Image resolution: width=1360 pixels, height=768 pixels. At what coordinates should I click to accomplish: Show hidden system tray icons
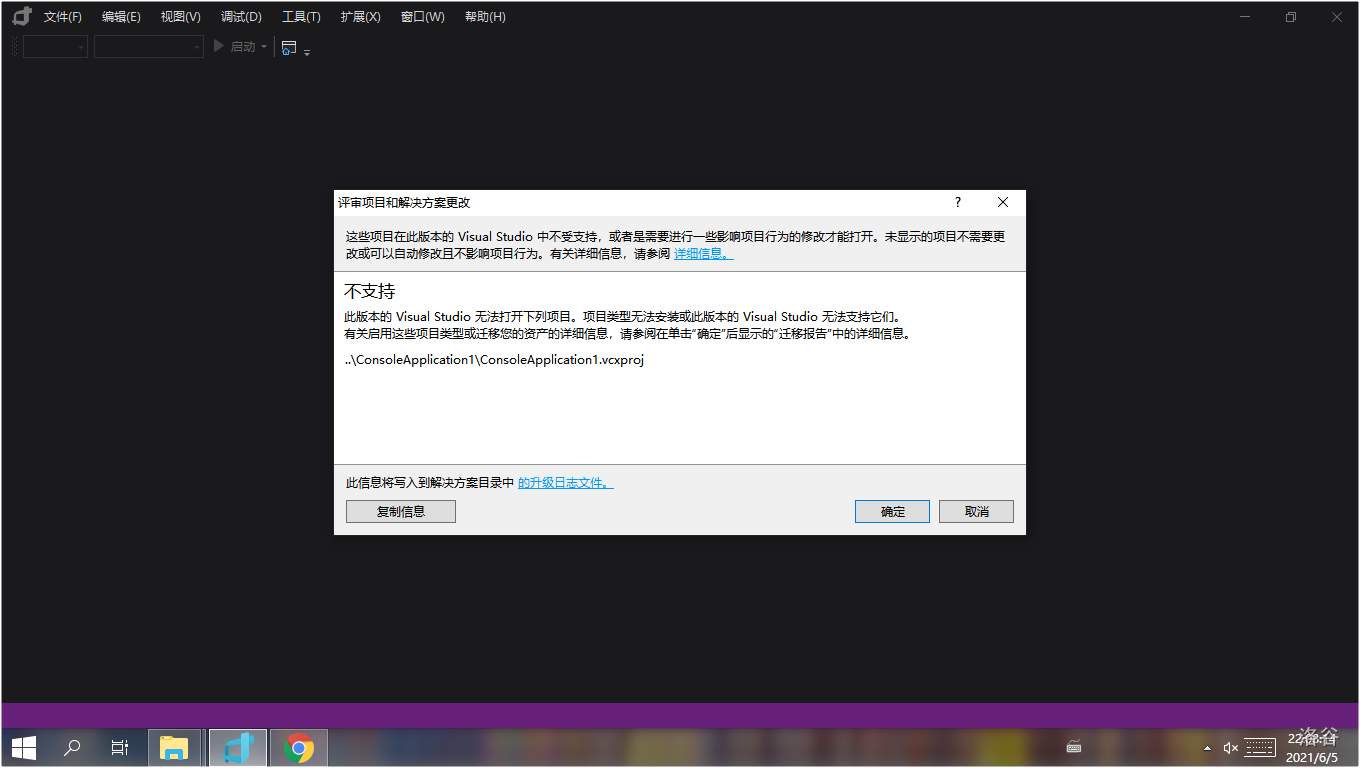[x=1207, y=747]
